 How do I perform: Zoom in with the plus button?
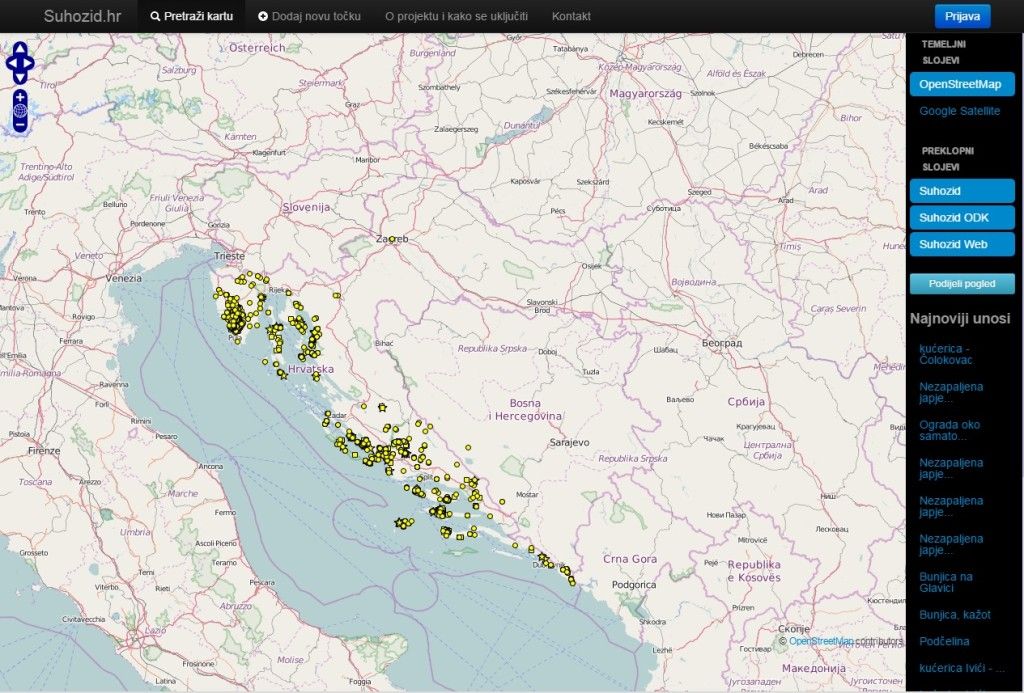tap(20, 97)
